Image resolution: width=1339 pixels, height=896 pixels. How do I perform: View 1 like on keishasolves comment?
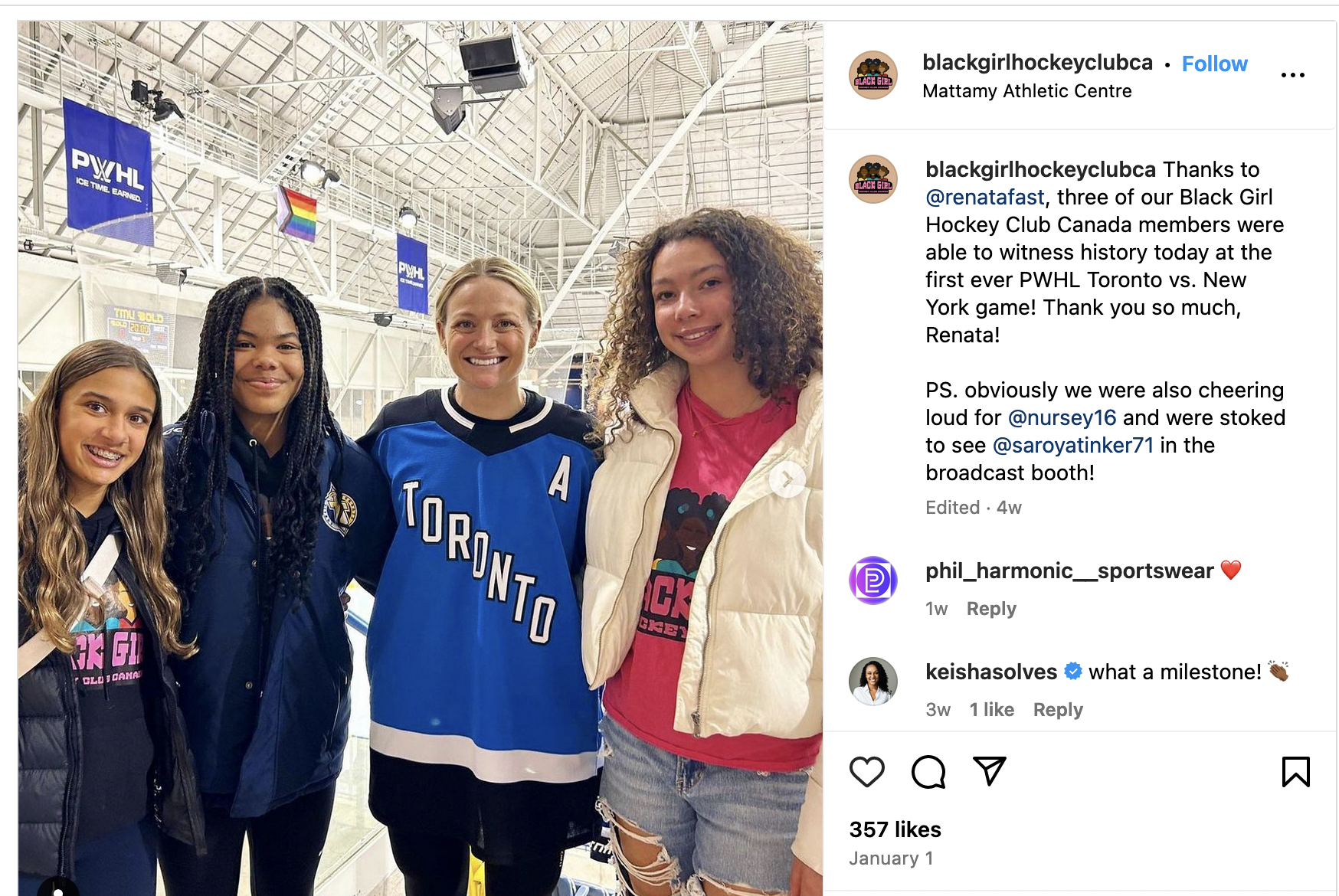992,710
